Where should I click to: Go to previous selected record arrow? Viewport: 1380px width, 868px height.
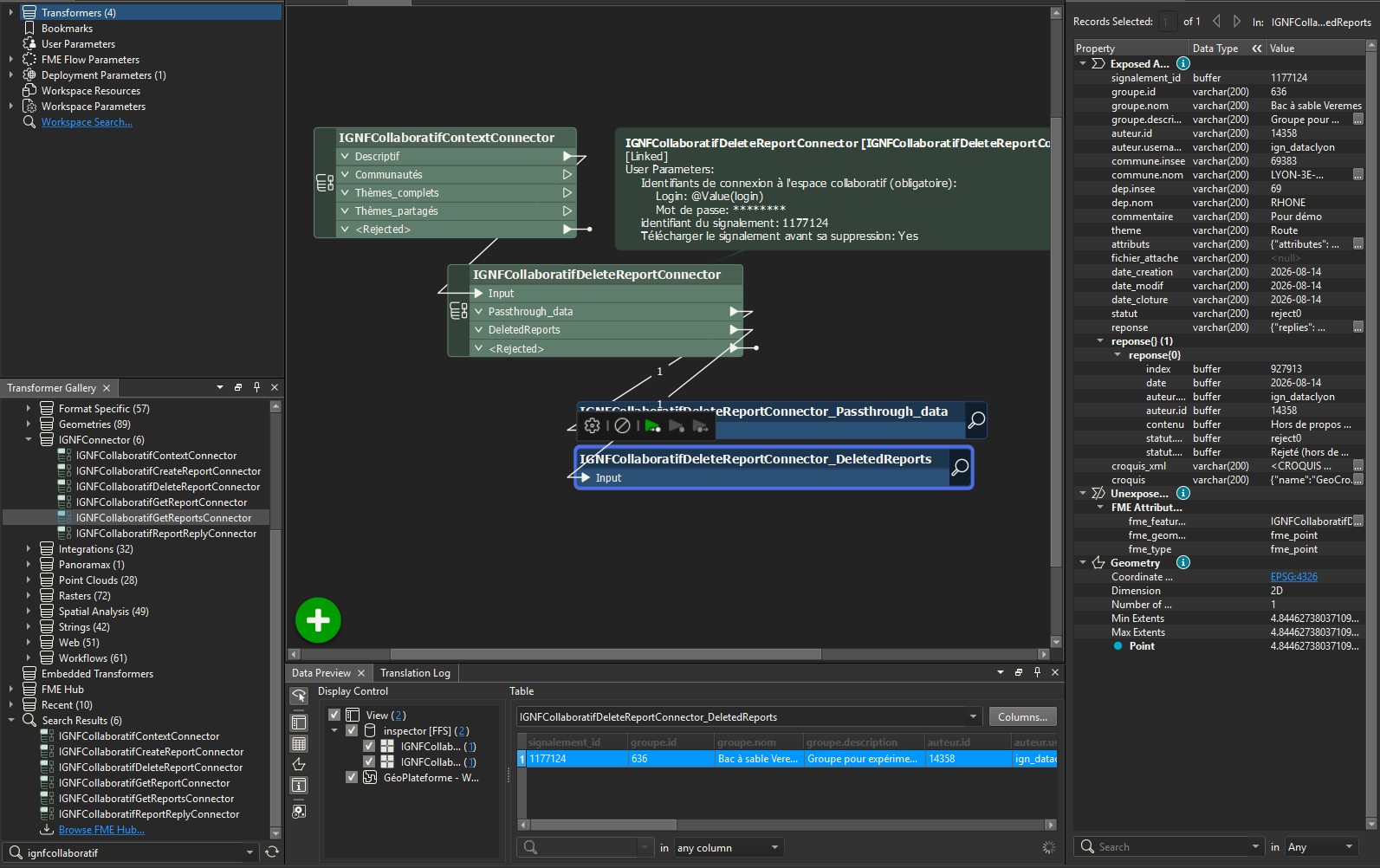(x=1216, y=22)
